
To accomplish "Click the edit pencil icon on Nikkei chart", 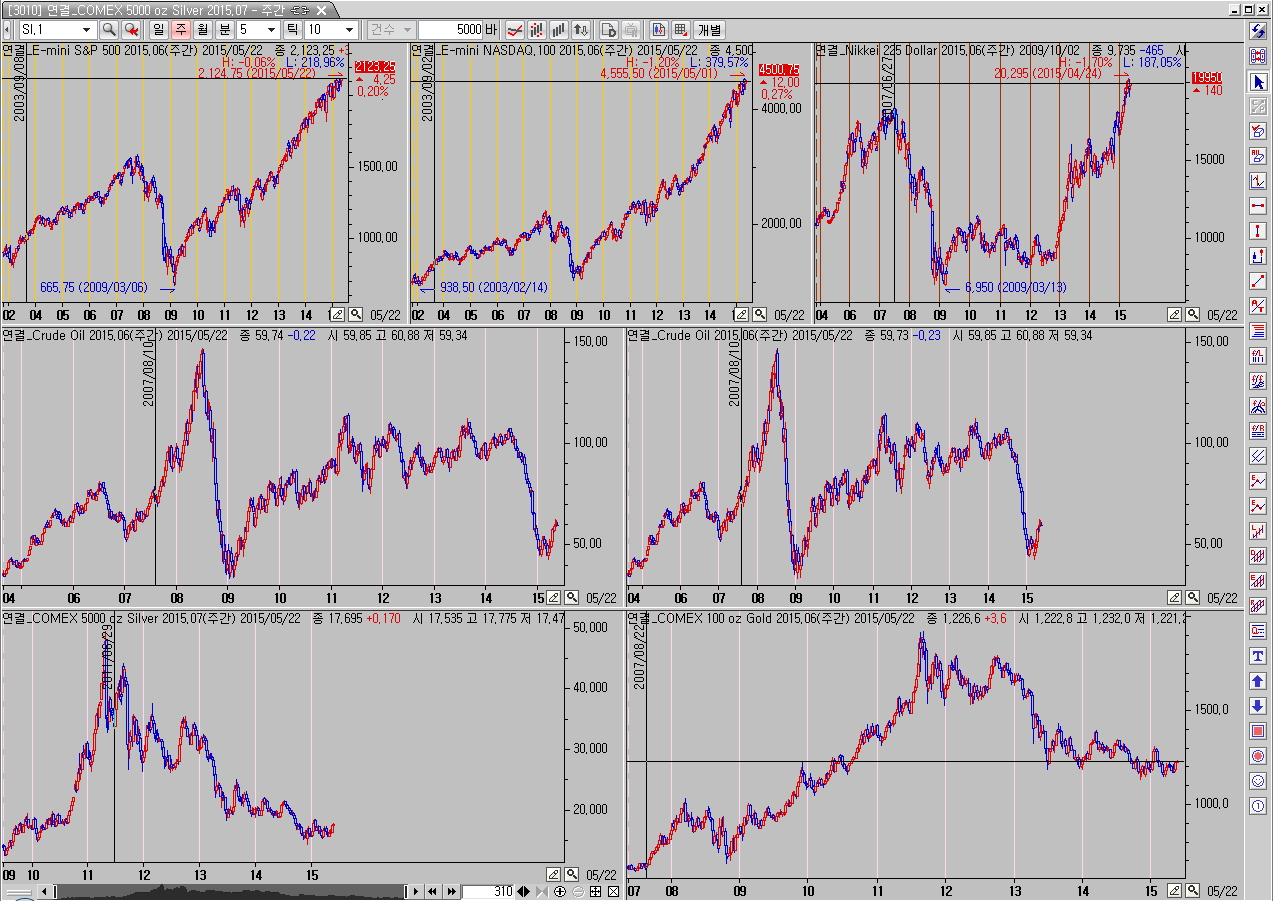I will click(1175, 314).
